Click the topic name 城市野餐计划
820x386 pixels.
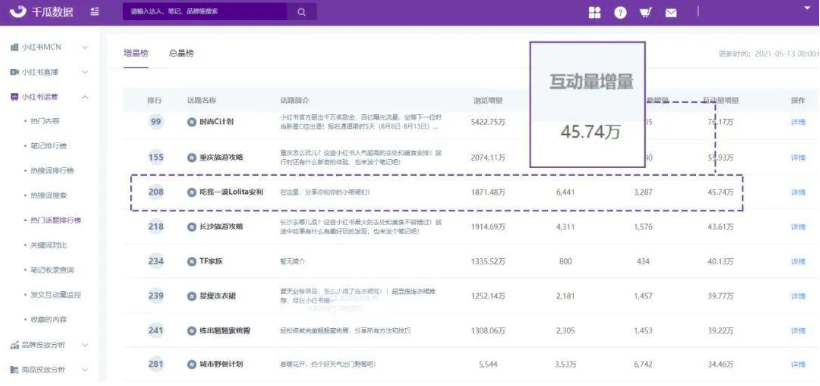point(222,365)
